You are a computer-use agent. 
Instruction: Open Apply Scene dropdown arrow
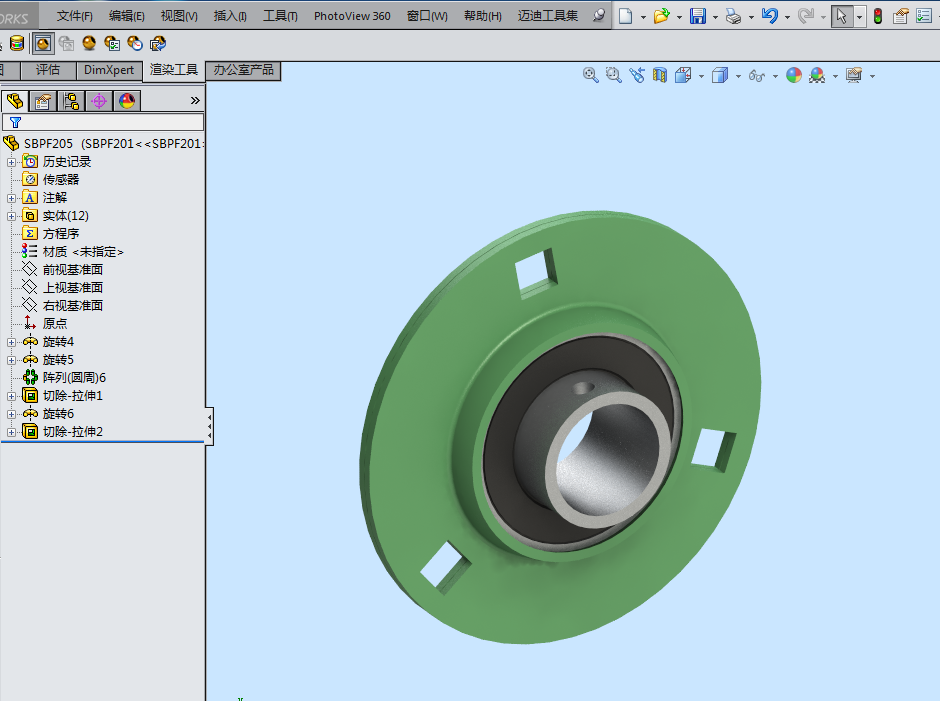point(835,77)
